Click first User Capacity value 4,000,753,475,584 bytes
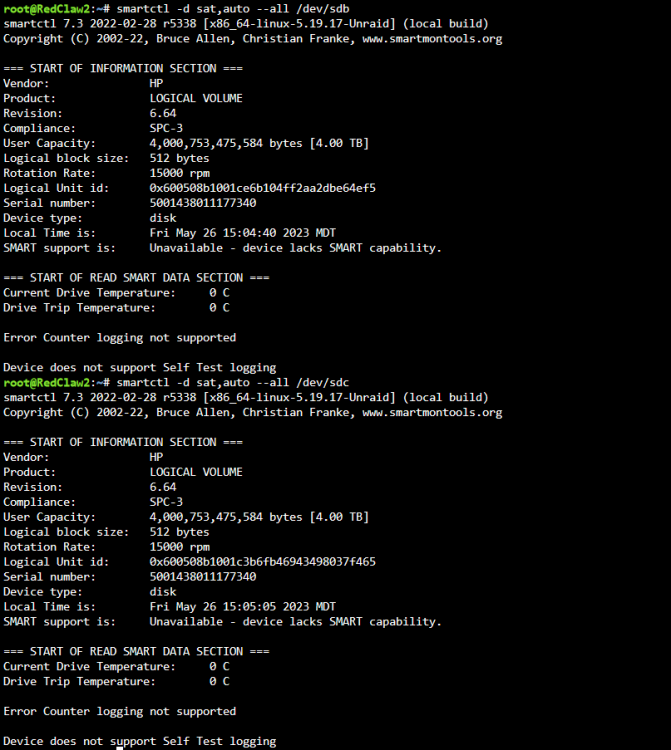The height and width of the screenshot is (750, 671). pyautogui.click(x=226, y=143)
